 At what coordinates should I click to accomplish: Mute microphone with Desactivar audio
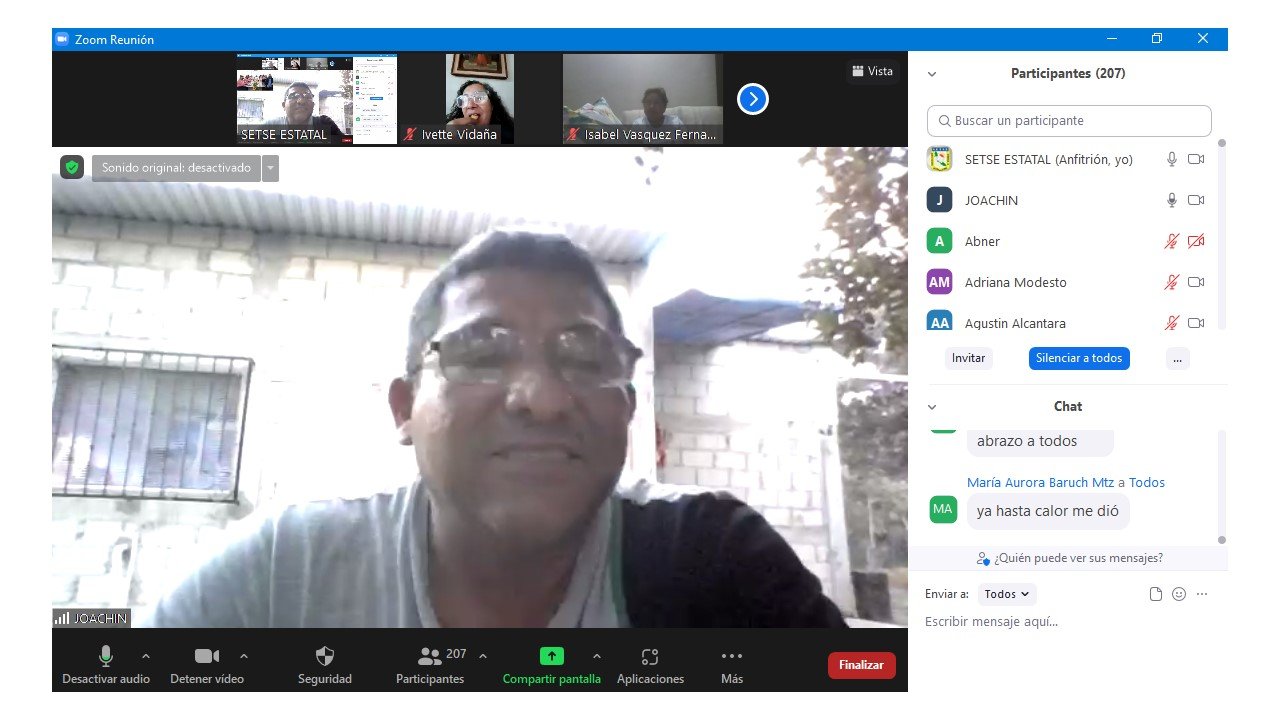pos(105,657)
